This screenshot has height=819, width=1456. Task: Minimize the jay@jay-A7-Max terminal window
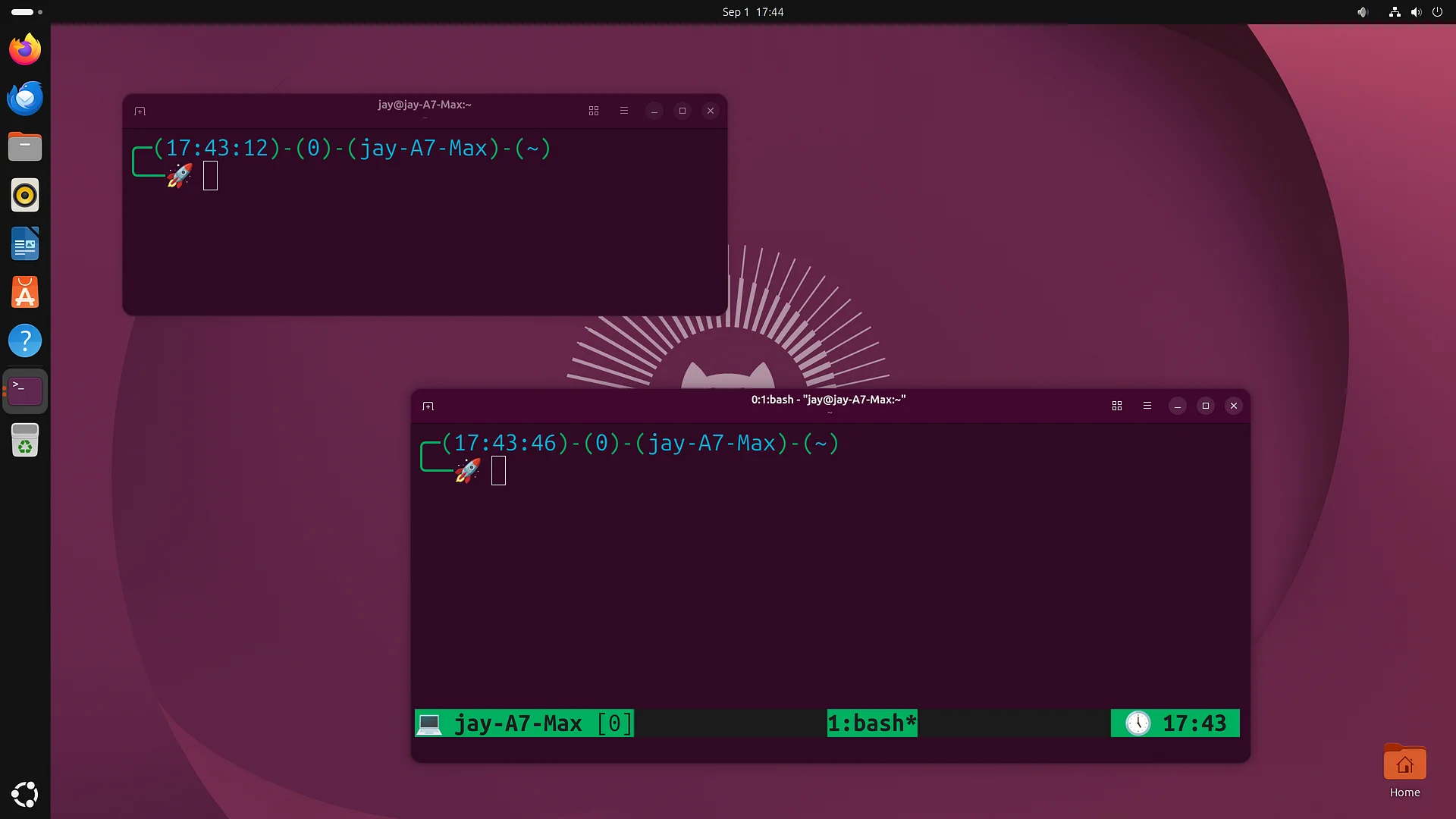(x=654, y=111)
